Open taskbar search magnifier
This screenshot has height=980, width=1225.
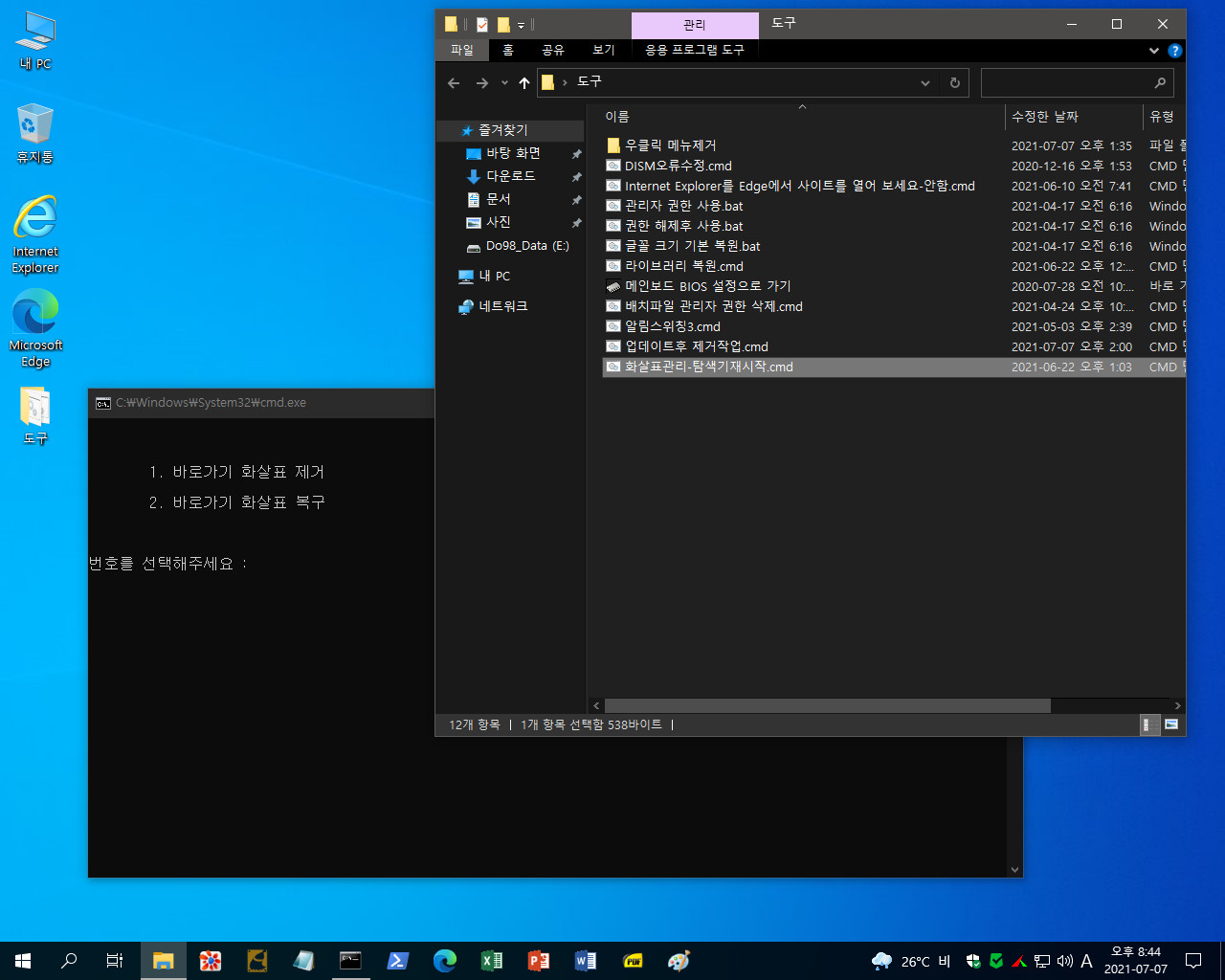click(x=69, y=961)
